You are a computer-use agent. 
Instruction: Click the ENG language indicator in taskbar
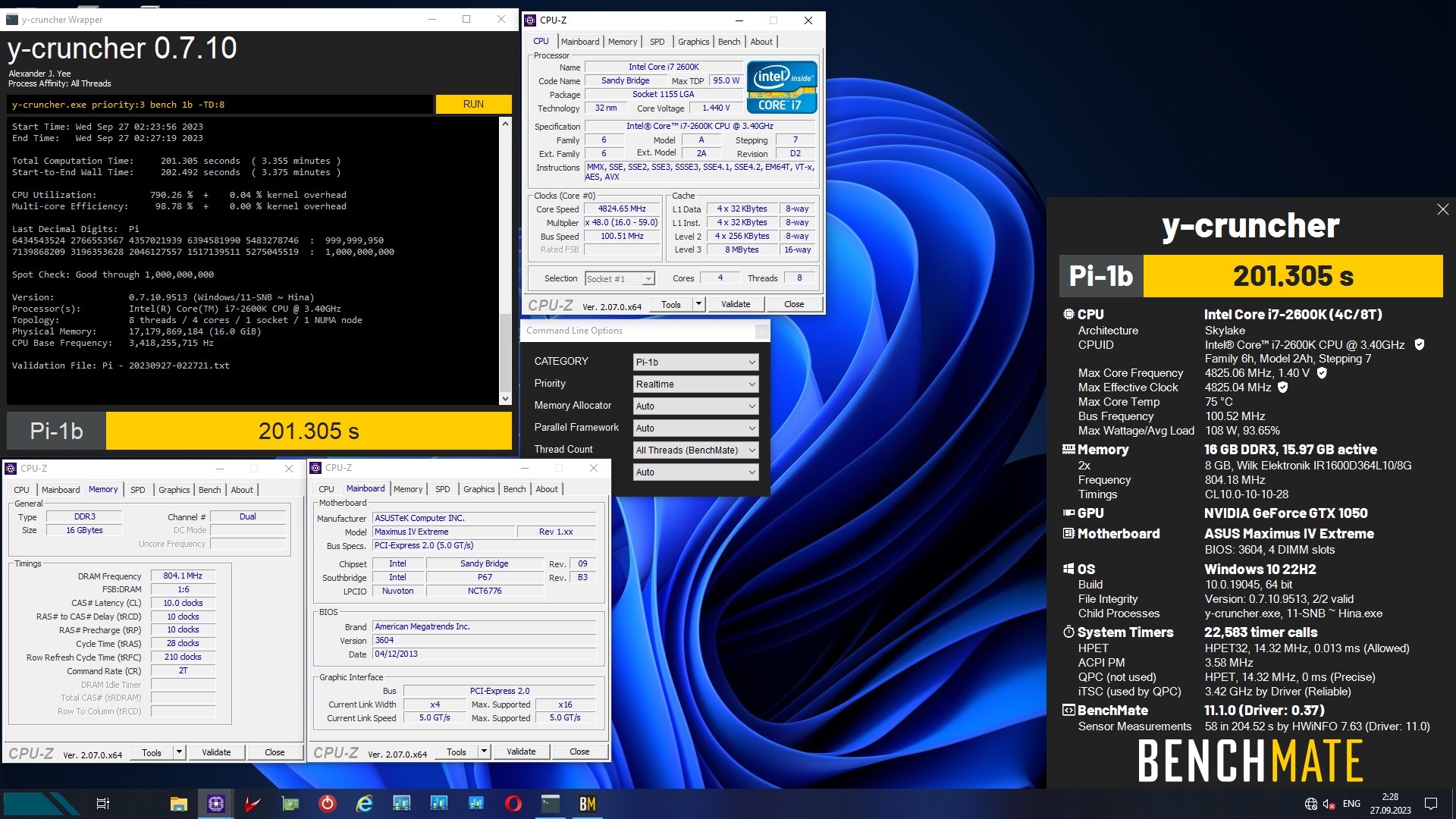point(1351,804)
